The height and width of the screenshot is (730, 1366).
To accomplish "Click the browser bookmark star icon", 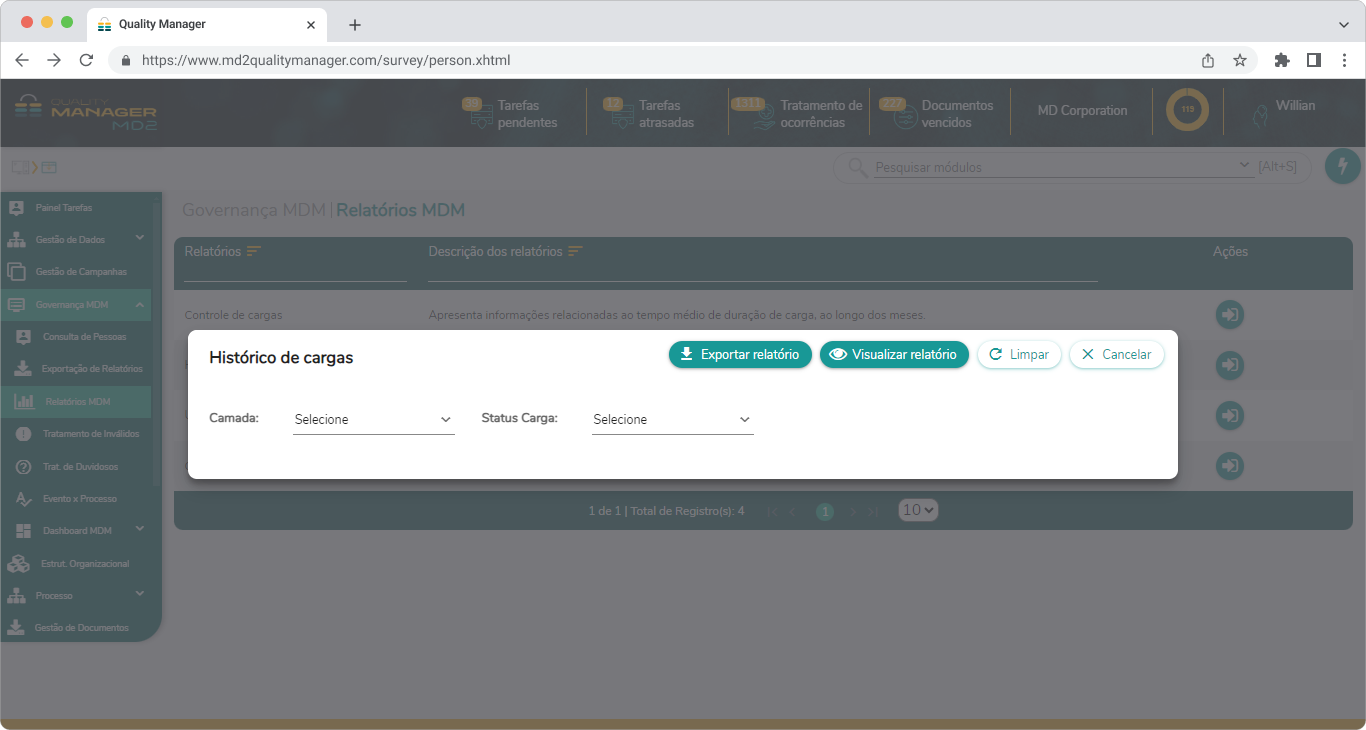I will tap(1240, 60).
